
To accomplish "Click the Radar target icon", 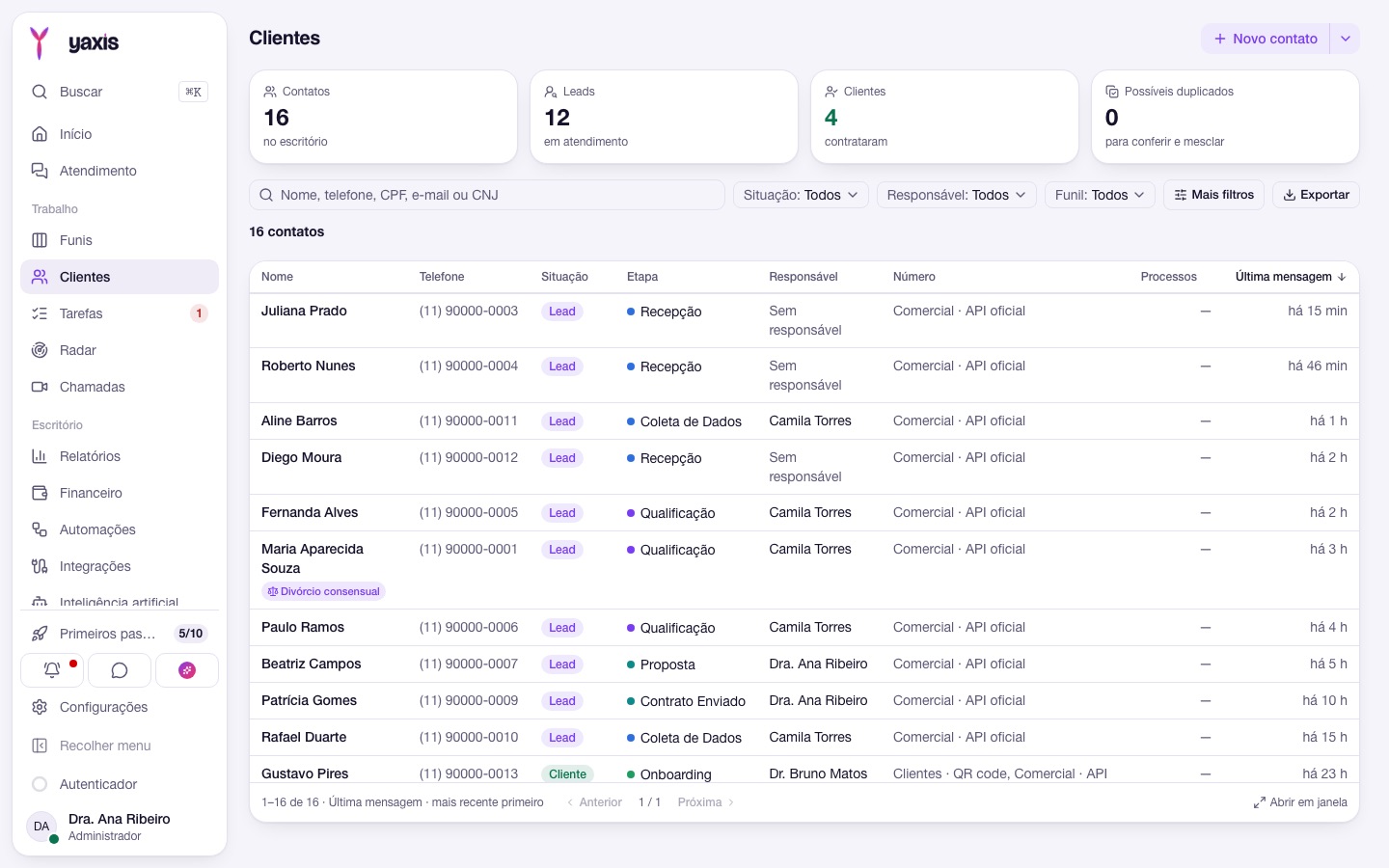I will click(x=40, y=350).
